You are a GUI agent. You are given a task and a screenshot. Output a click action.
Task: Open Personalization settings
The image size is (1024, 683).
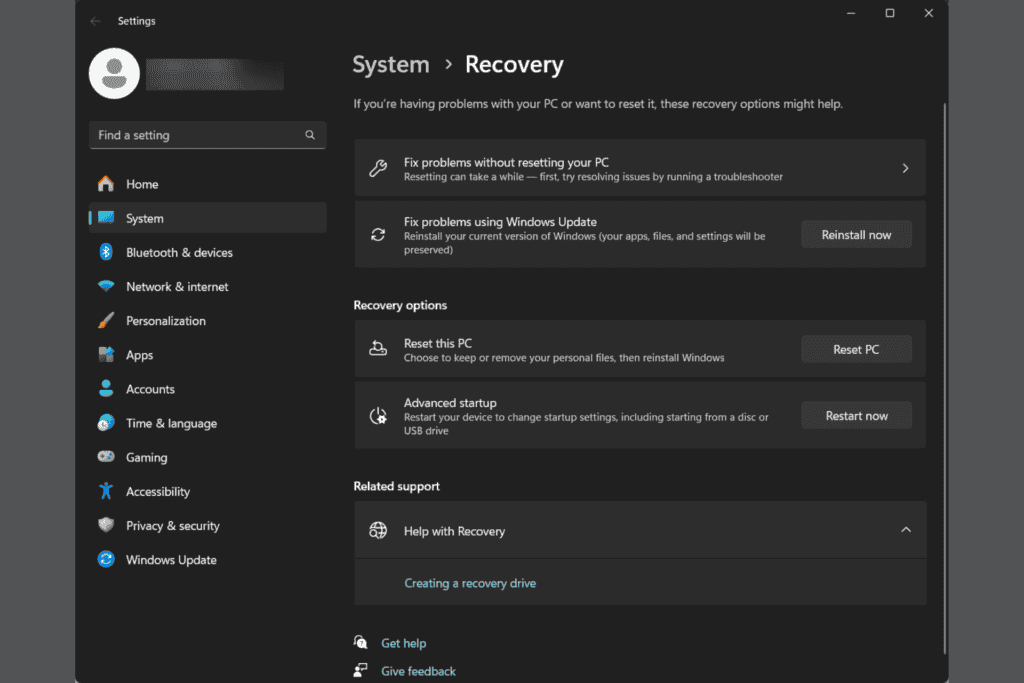point(208,321)
